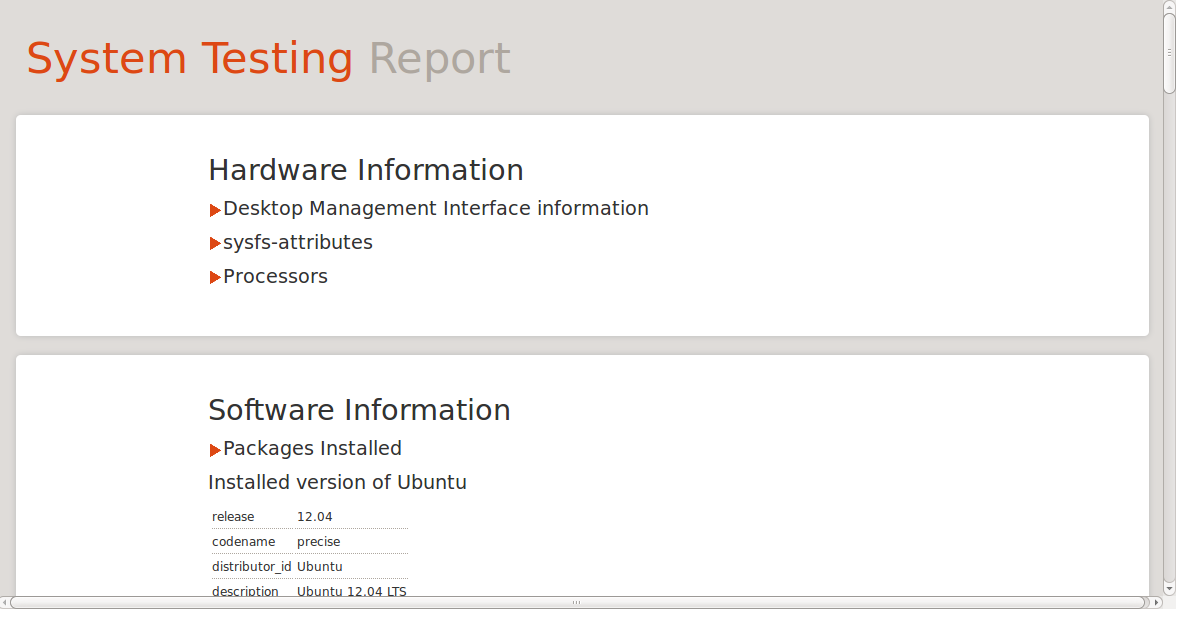Select the precise codename value

coord(318,542)
